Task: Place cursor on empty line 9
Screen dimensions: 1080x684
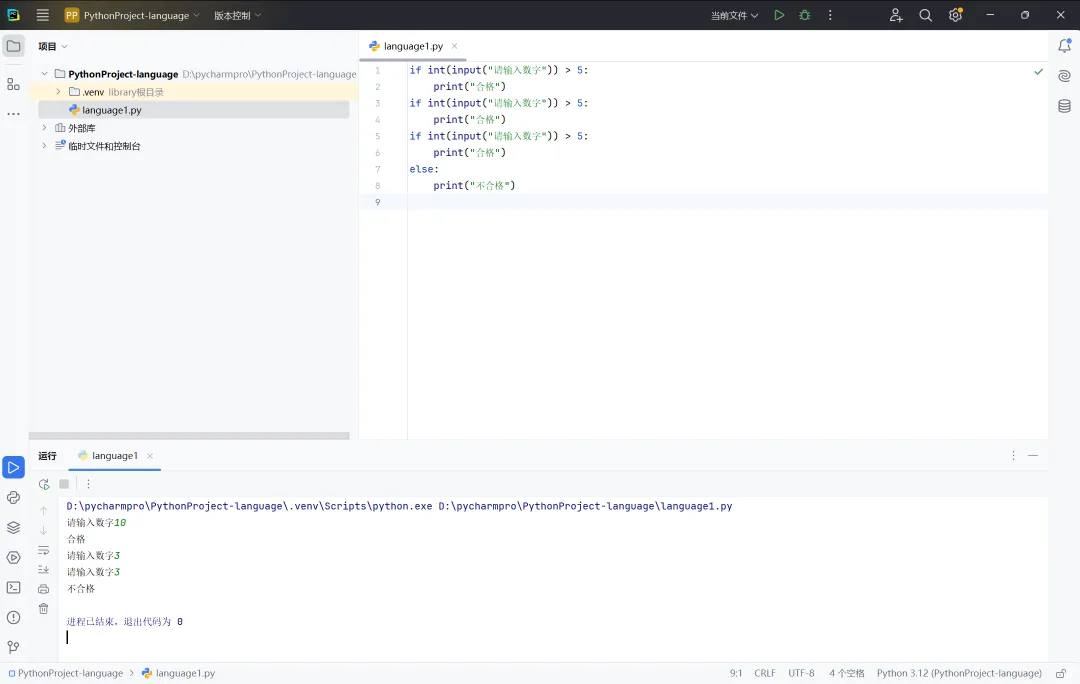Action: [727, 202]
